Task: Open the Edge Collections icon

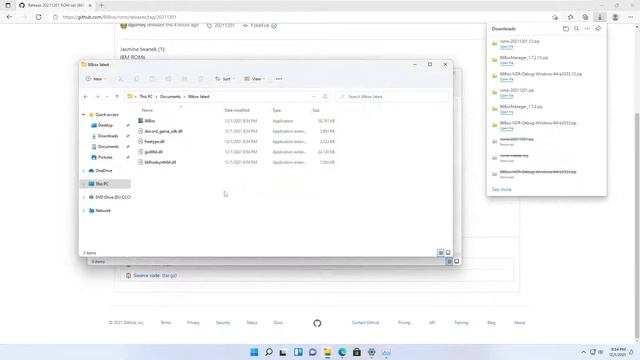Action: (x=585, y=17)
